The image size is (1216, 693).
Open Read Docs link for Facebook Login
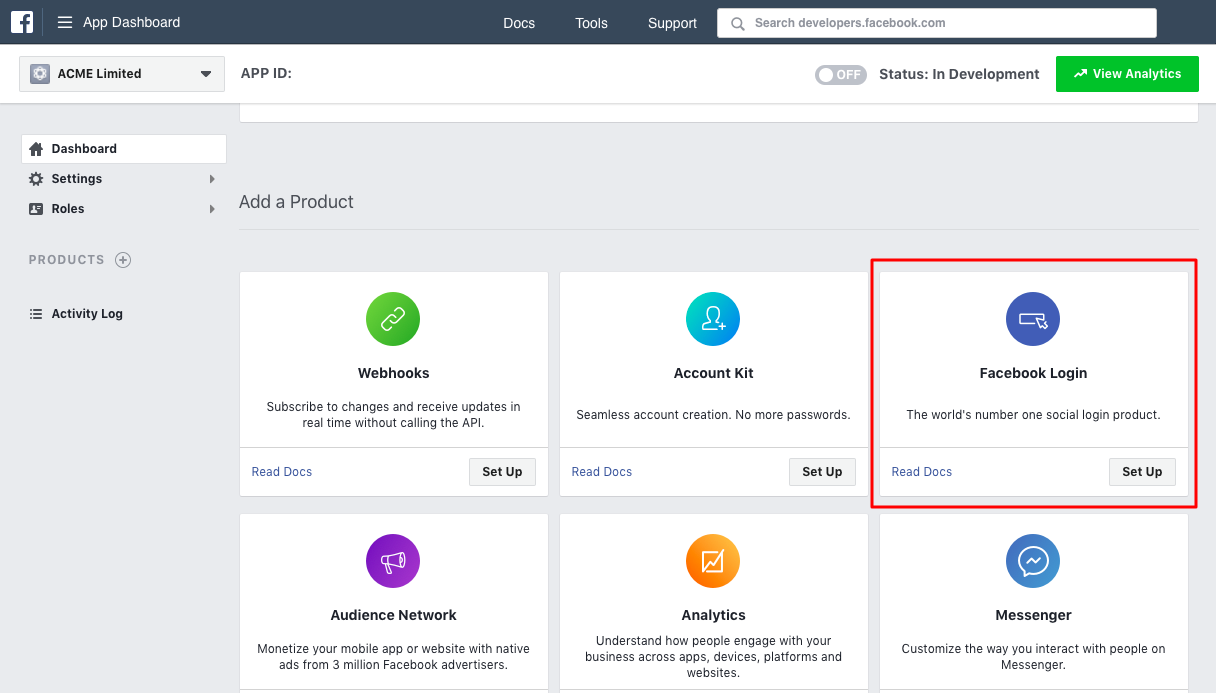(922, 472)
